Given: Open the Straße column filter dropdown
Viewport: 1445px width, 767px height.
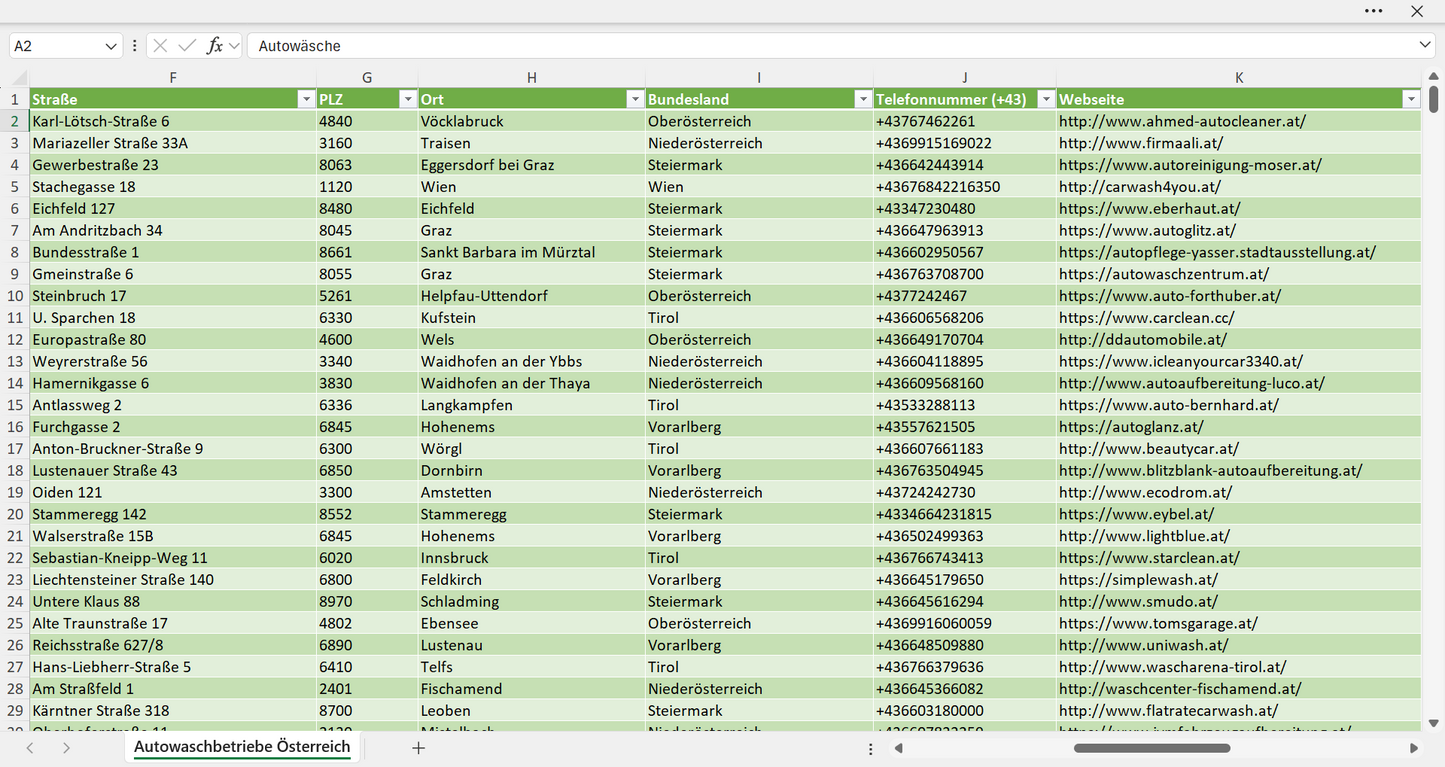Looking at the screenshot, I should tap(306, 99).
